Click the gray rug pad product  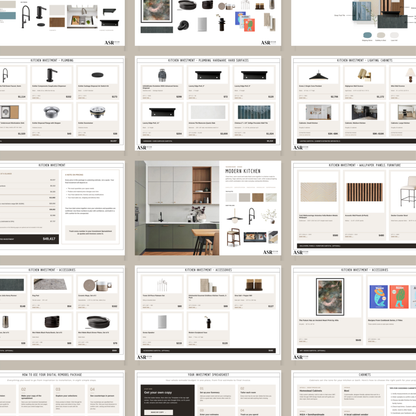[51, 284]
